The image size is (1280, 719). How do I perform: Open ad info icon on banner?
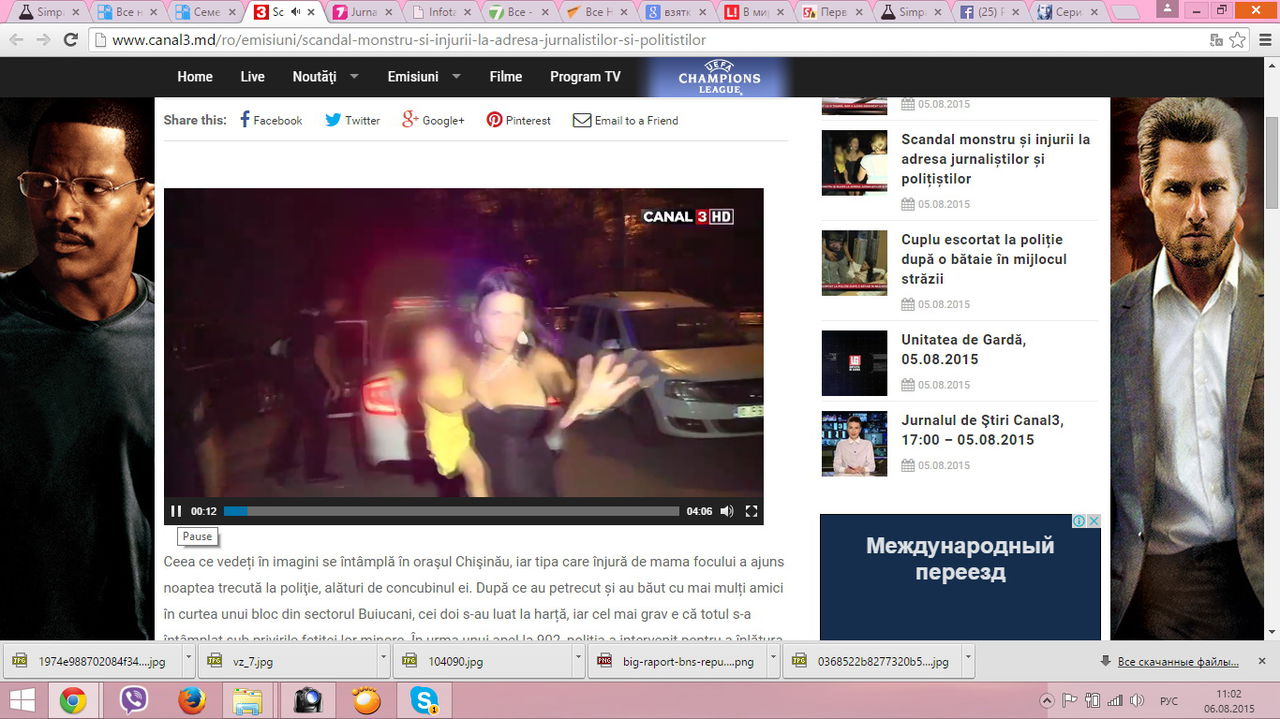pos(1080,521)
